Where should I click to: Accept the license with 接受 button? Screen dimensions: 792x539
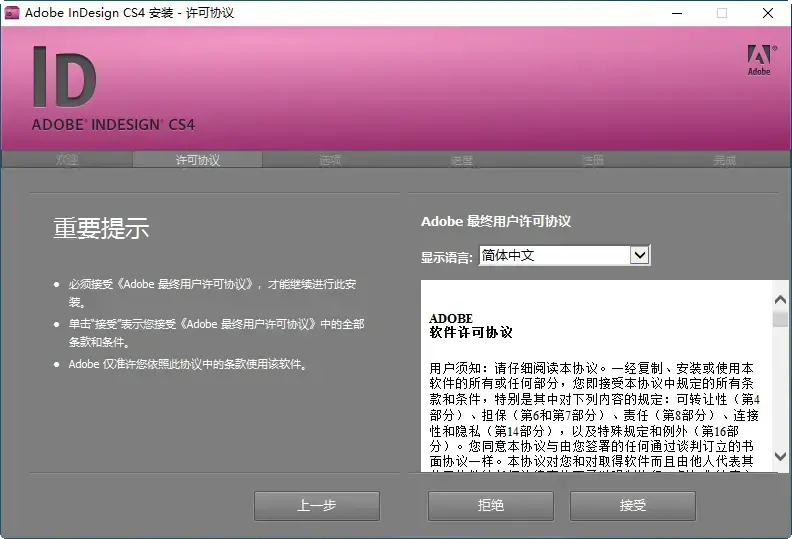pyautogui.click(x=633, y=506)
